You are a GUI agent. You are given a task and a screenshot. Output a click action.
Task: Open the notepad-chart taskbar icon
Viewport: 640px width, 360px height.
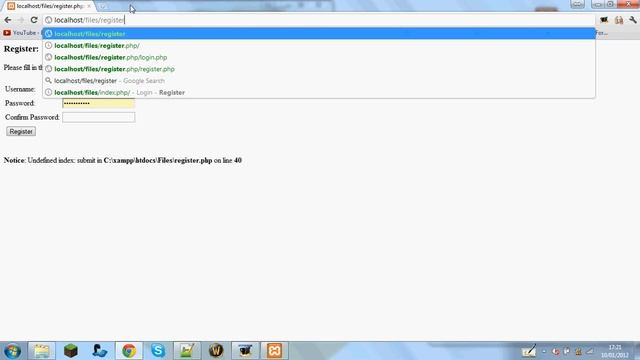(187, 351)
